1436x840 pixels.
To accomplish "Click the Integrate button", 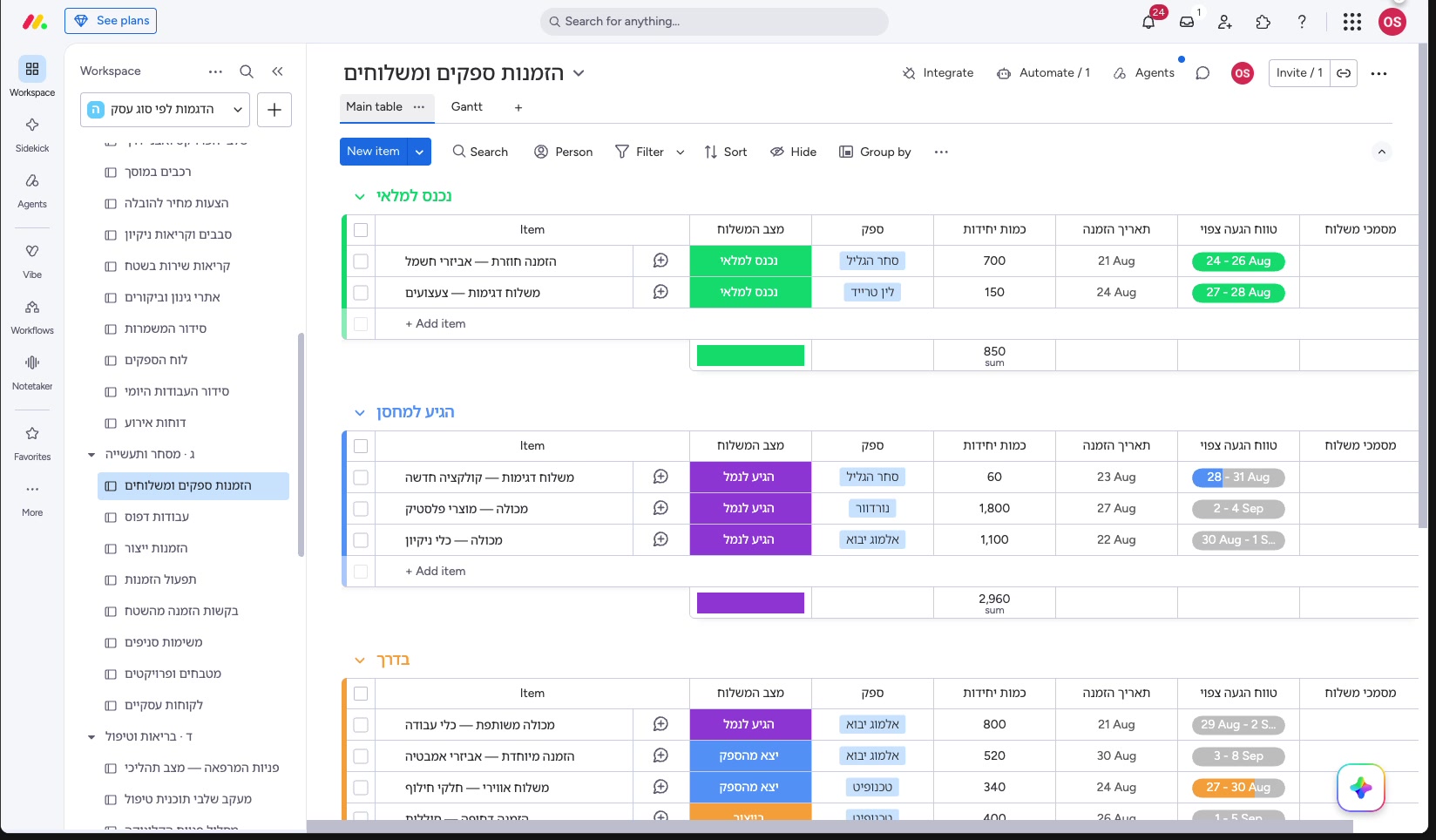I will point(938,73).
